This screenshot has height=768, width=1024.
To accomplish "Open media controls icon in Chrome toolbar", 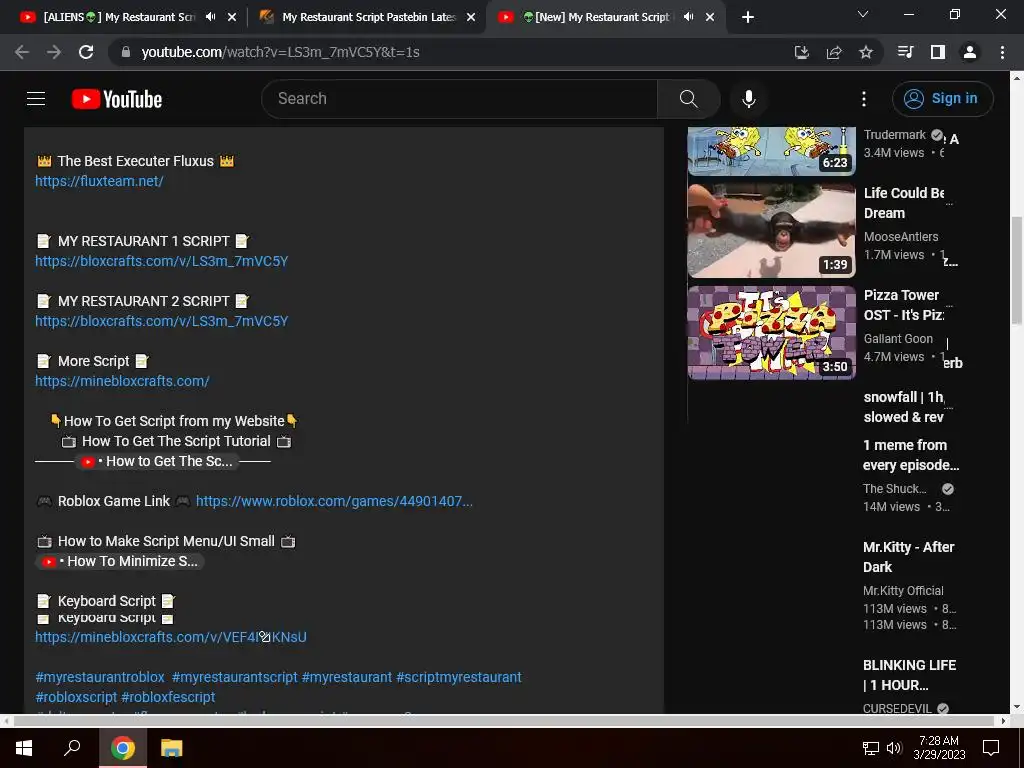I will pos(906,52).
